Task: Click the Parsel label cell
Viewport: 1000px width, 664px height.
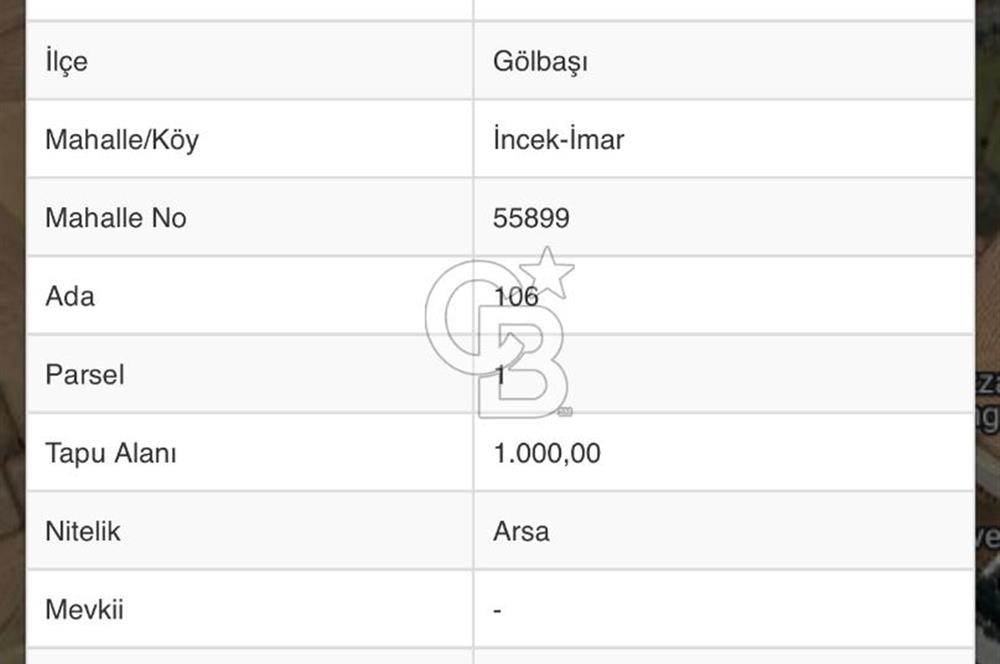Action: tap(250, 374)
